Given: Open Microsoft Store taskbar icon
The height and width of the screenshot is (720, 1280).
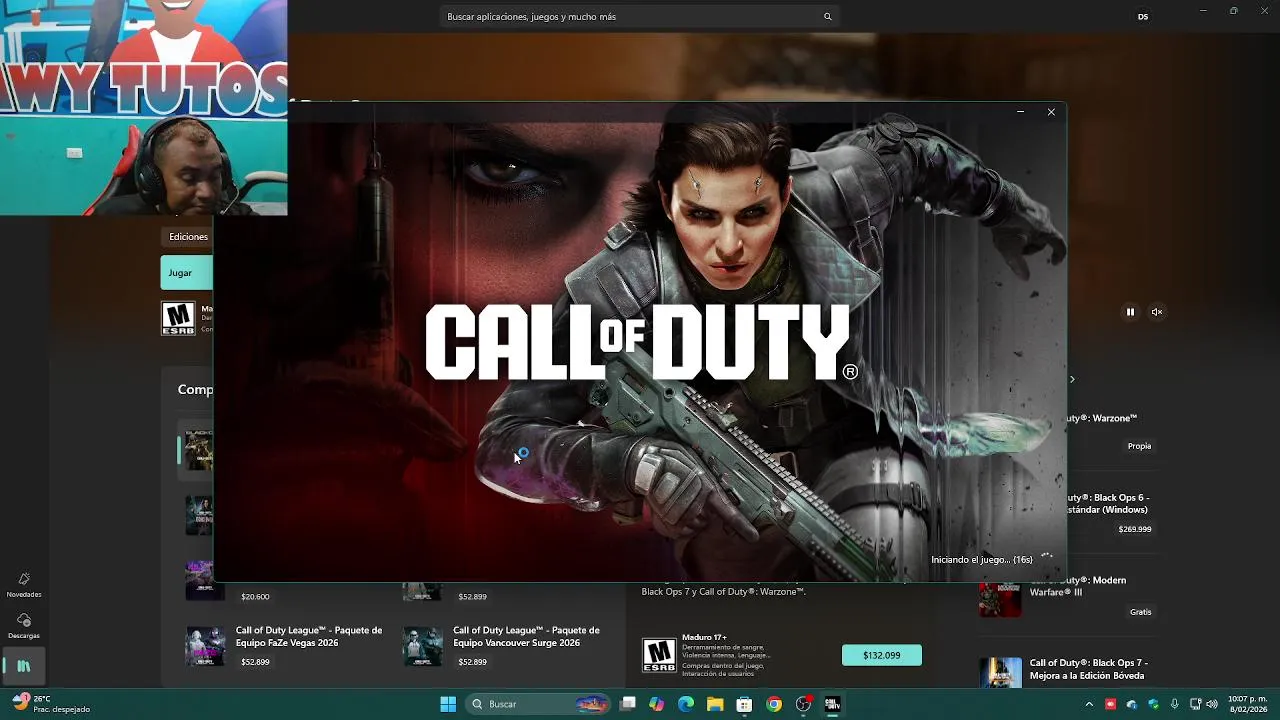Looking at the screenshot, I should 744,704.
